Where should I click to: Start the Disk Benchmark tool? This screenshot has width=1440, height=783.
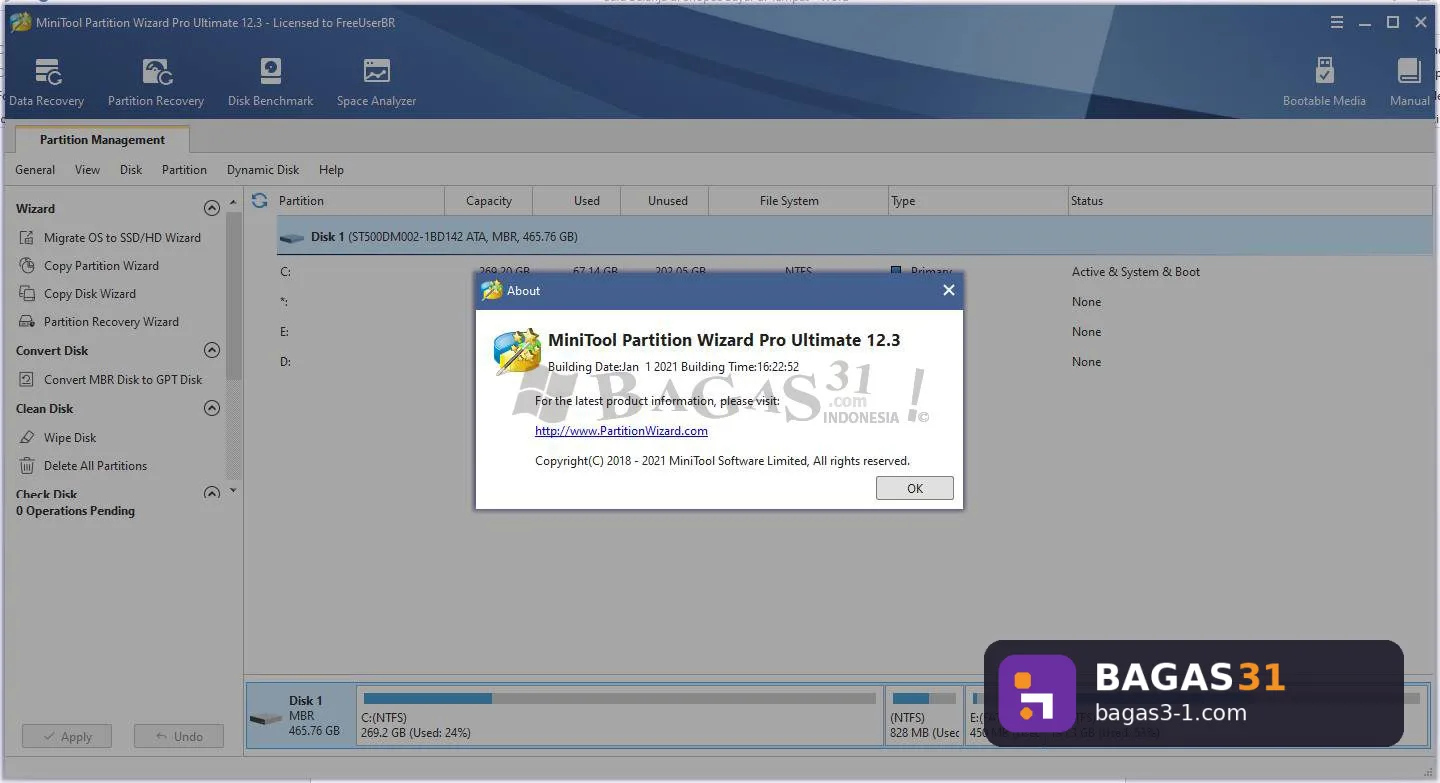(270, 82)
